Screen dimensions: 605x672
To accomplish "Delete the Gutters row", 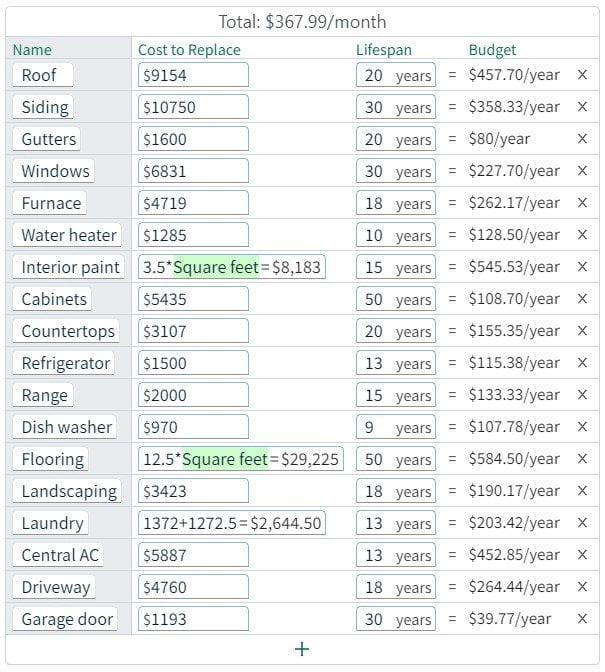I will point(582,139).
